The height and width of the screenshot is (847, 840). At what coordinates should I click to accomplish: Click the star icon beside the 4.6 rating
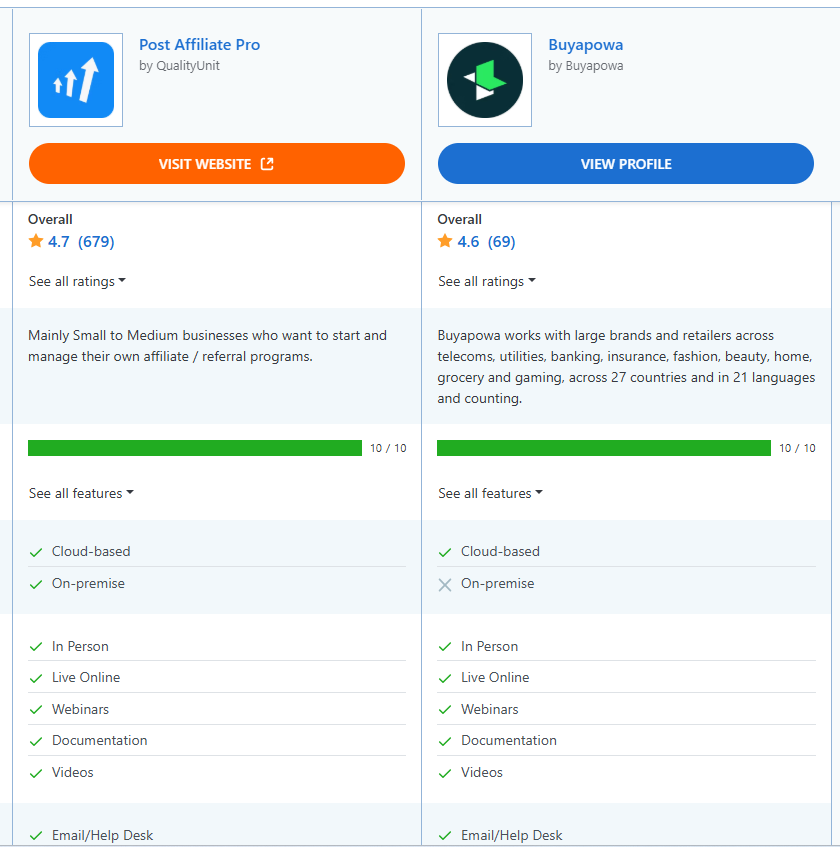click(x=444, y=241)
